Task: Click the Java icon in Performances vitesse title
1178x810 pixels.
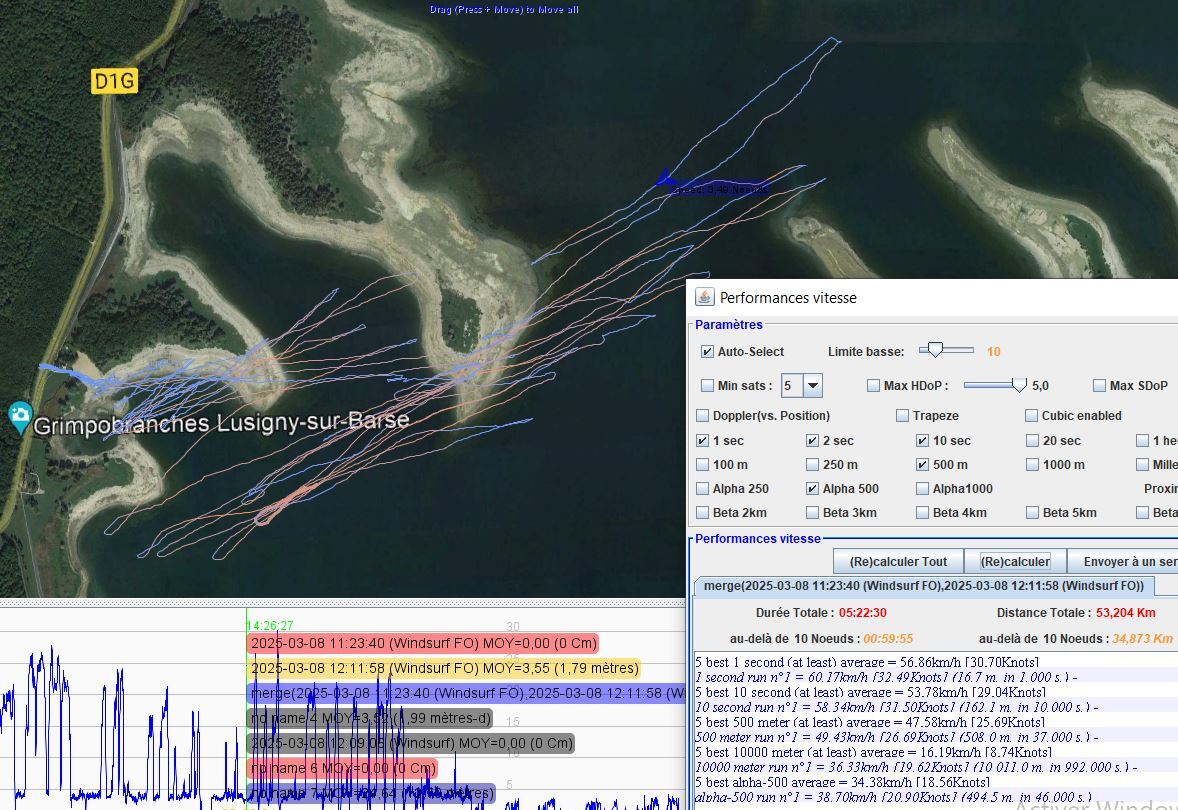Action: point(705,297)
